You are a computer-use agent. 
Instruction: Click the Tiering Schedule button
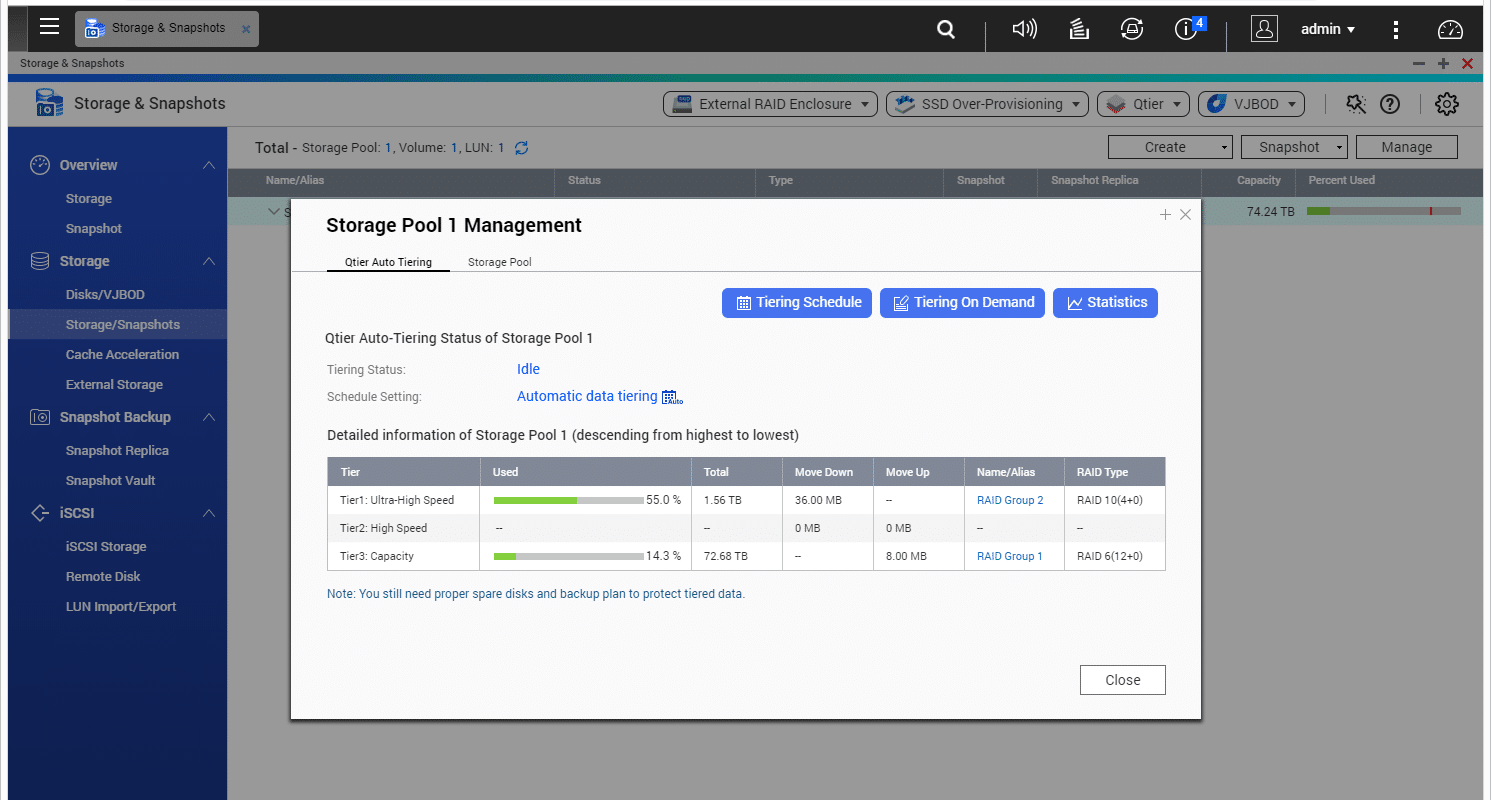797,303
